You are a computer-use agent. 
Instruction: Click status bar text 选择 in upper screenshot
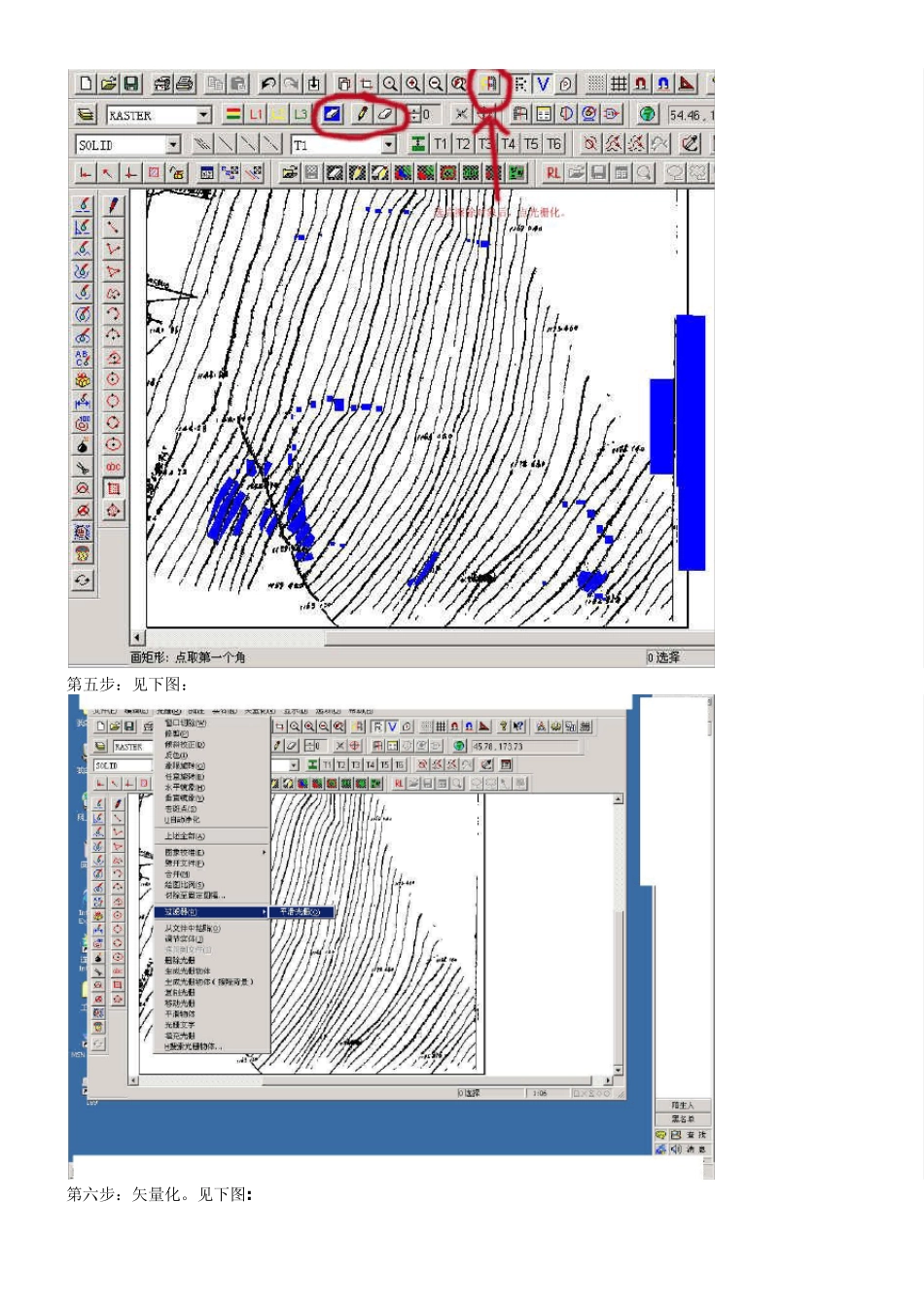(x=668, y=657)
